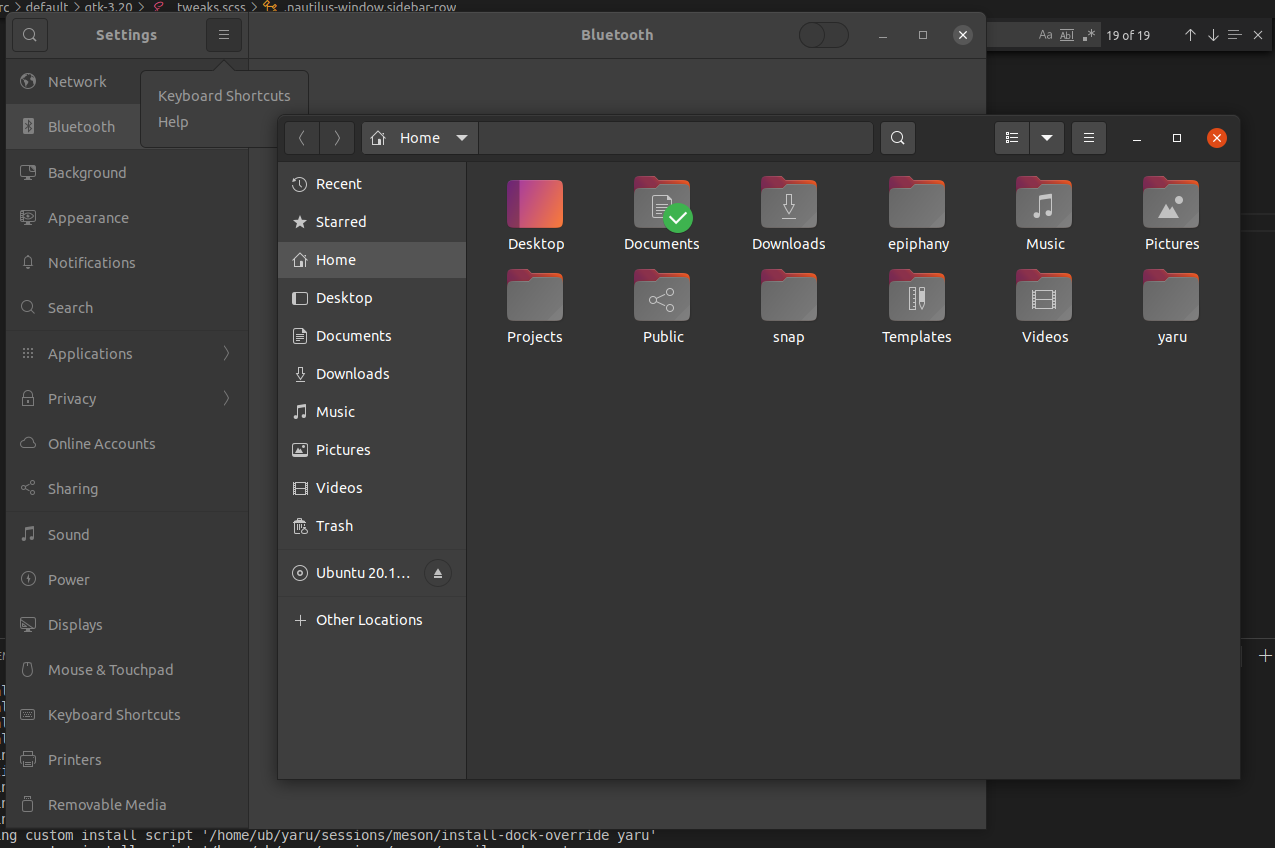Open Mouse & Touchpad settings panel
The image size is (1275, 848).
[127, 669]
